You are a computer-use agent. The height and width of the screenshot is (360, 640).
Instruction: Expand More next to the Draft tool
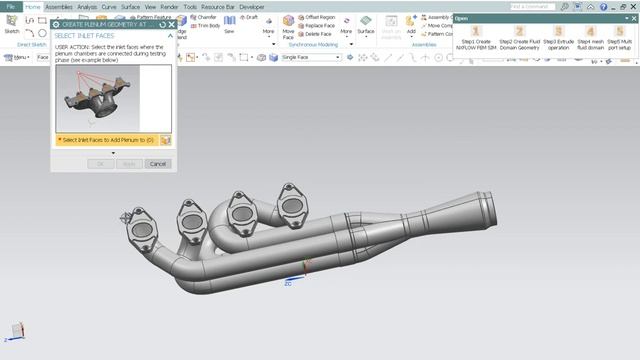(x=268, y=27)
